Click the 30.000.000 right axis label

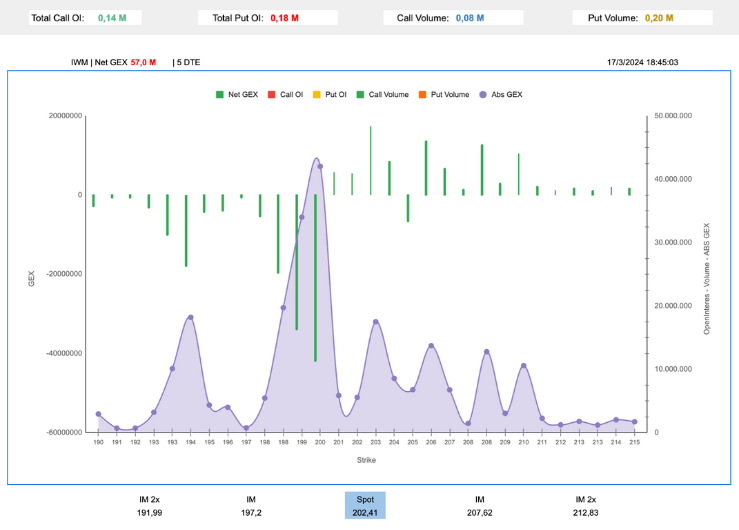[x=673, y=242]
